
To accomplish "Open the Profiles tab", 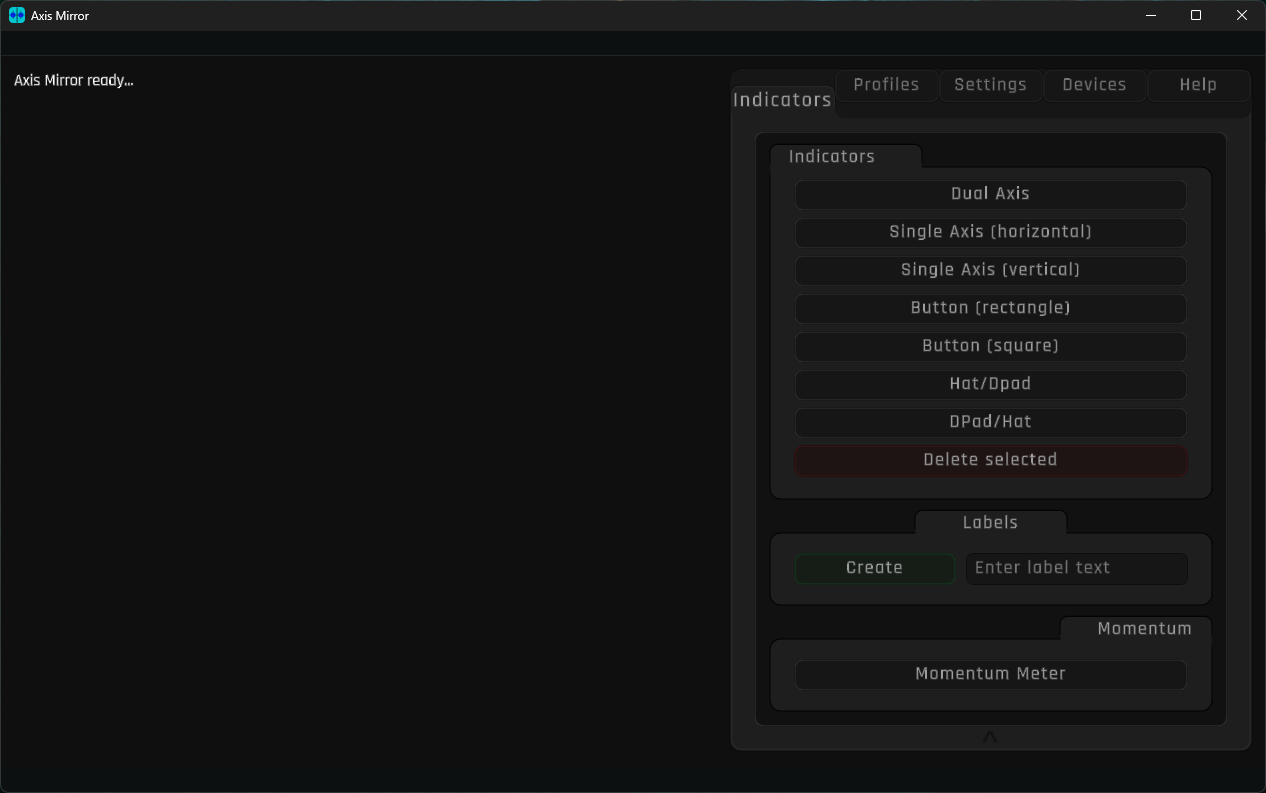I will 886,85.
